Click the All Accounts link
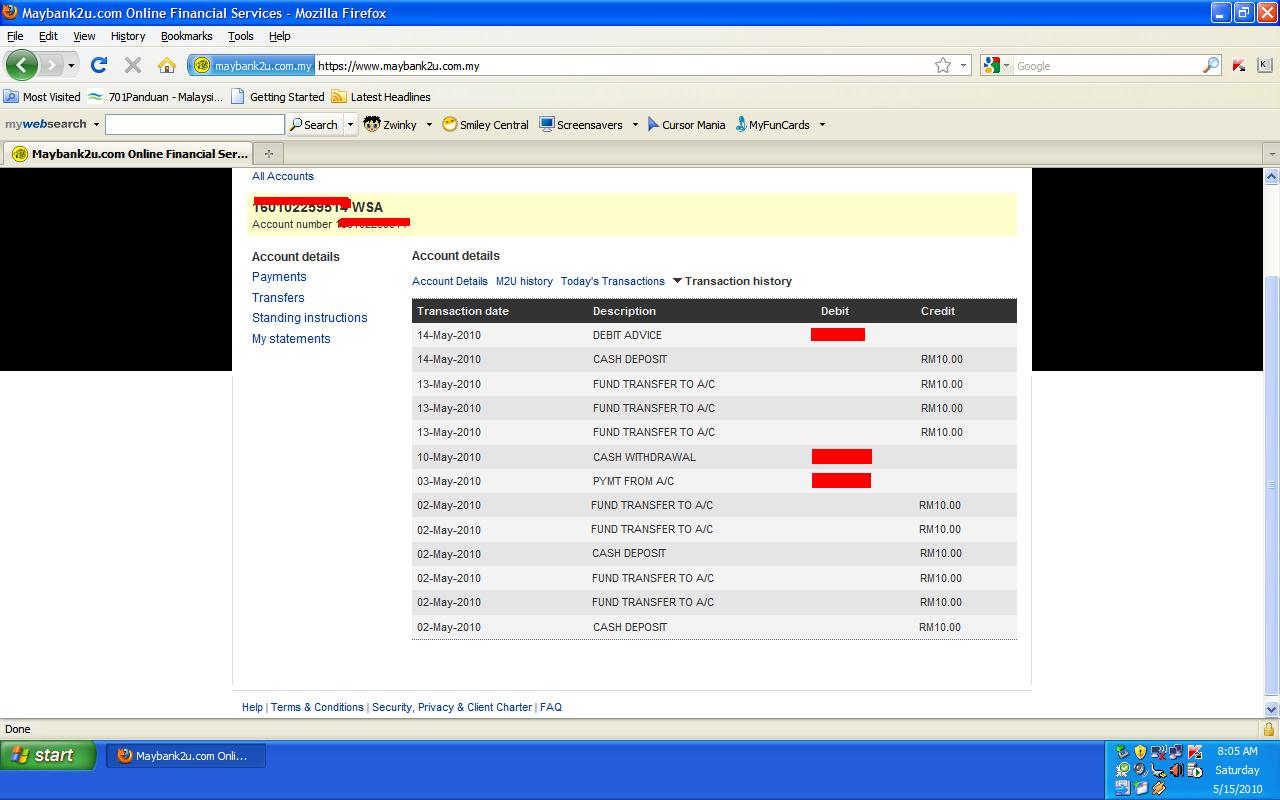This screenshot has width=1280, height=800. (283, 176)
